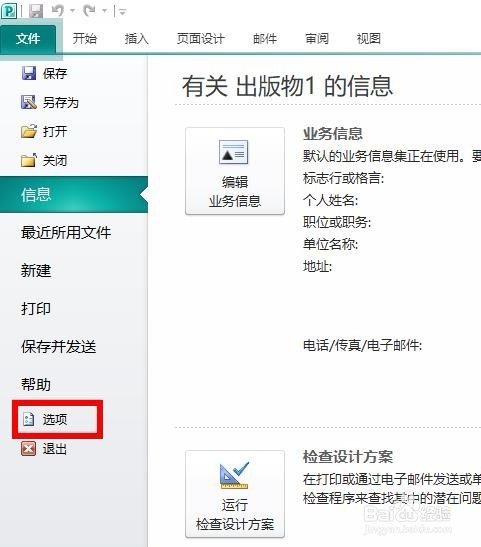Click the 地址: label
This screenshot has width=481, height=547.
(317, 266)
